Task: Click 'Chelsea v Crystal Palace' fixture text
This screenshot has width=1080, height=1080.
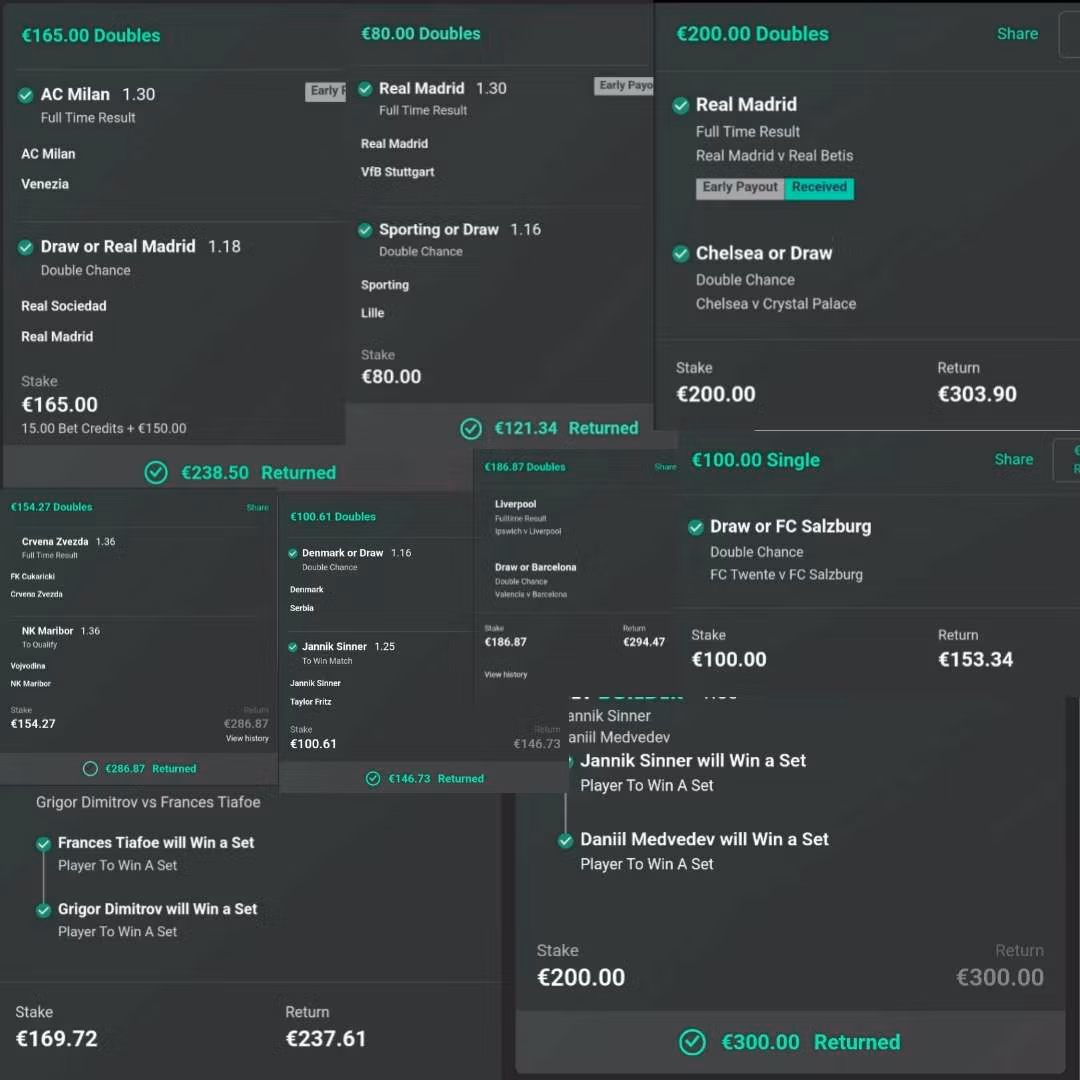Action: coord(776,304)
